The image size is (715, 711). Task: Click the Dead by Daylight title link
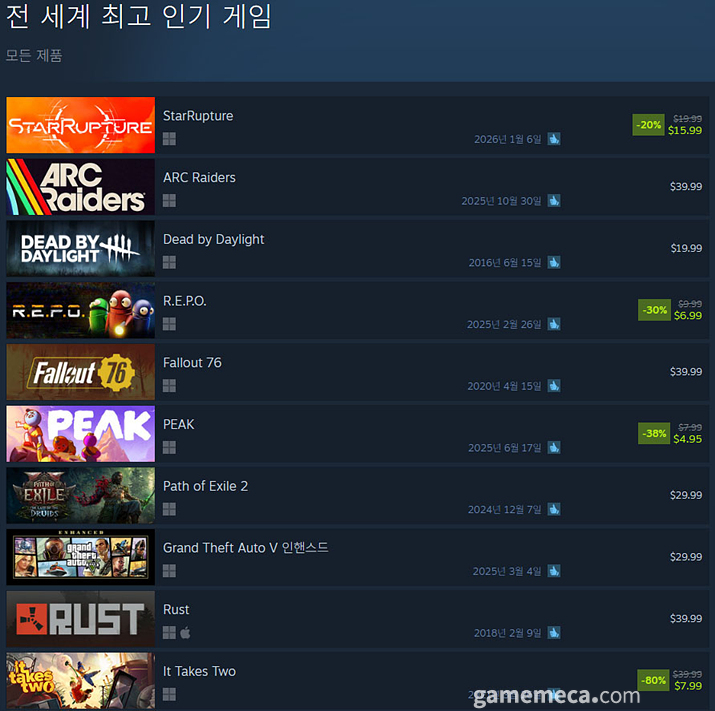[x=213, y=239]
